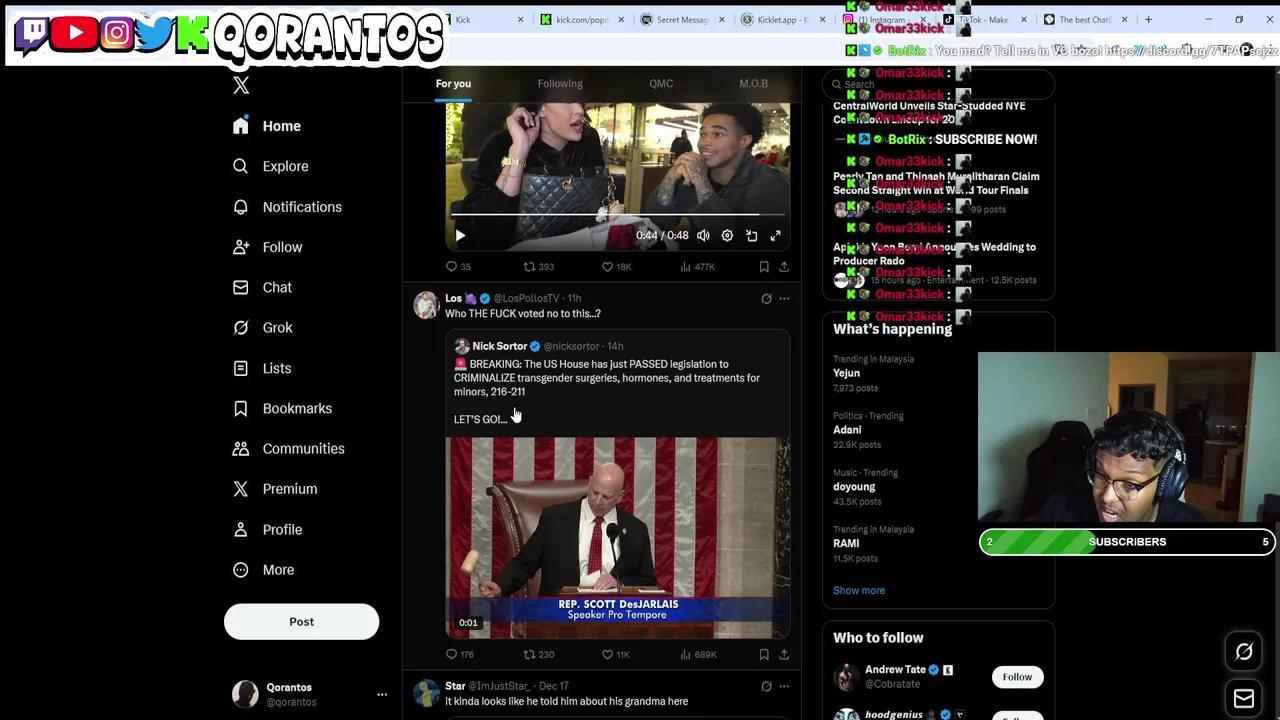Bookmark the post with 477K views
This screenshot has height=720, width=1280.
click(764, 267)
